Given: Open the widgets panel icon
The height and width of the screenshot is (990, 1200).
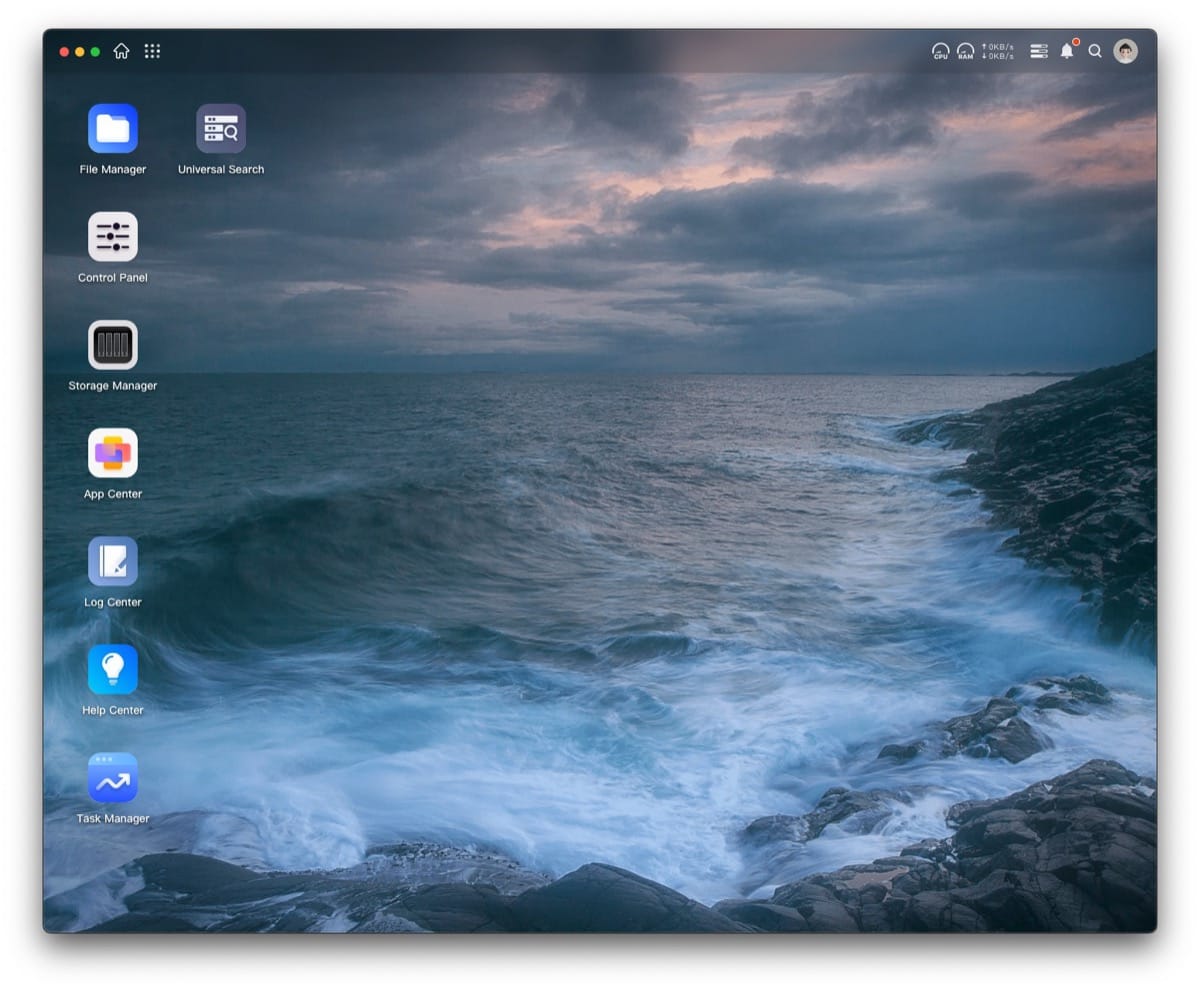Looking at the screenshot, I should [x=1038, y=51].
